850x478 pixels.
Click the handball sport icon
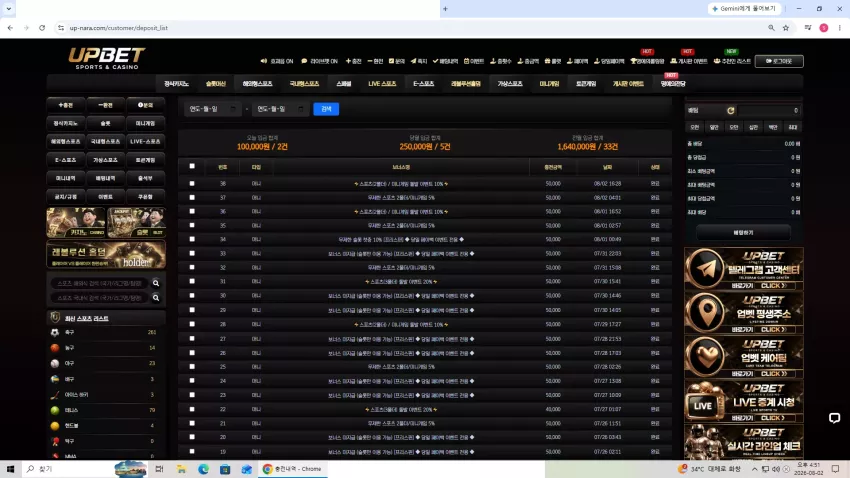click(x=55, y=425)
